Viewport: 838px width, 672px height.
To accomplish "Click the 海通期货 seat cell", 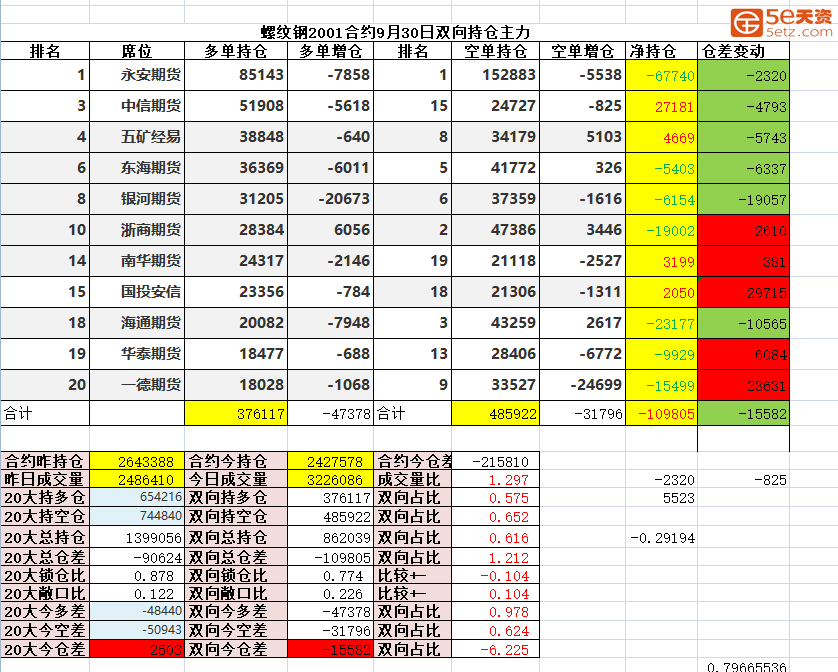I will (137, 323).
